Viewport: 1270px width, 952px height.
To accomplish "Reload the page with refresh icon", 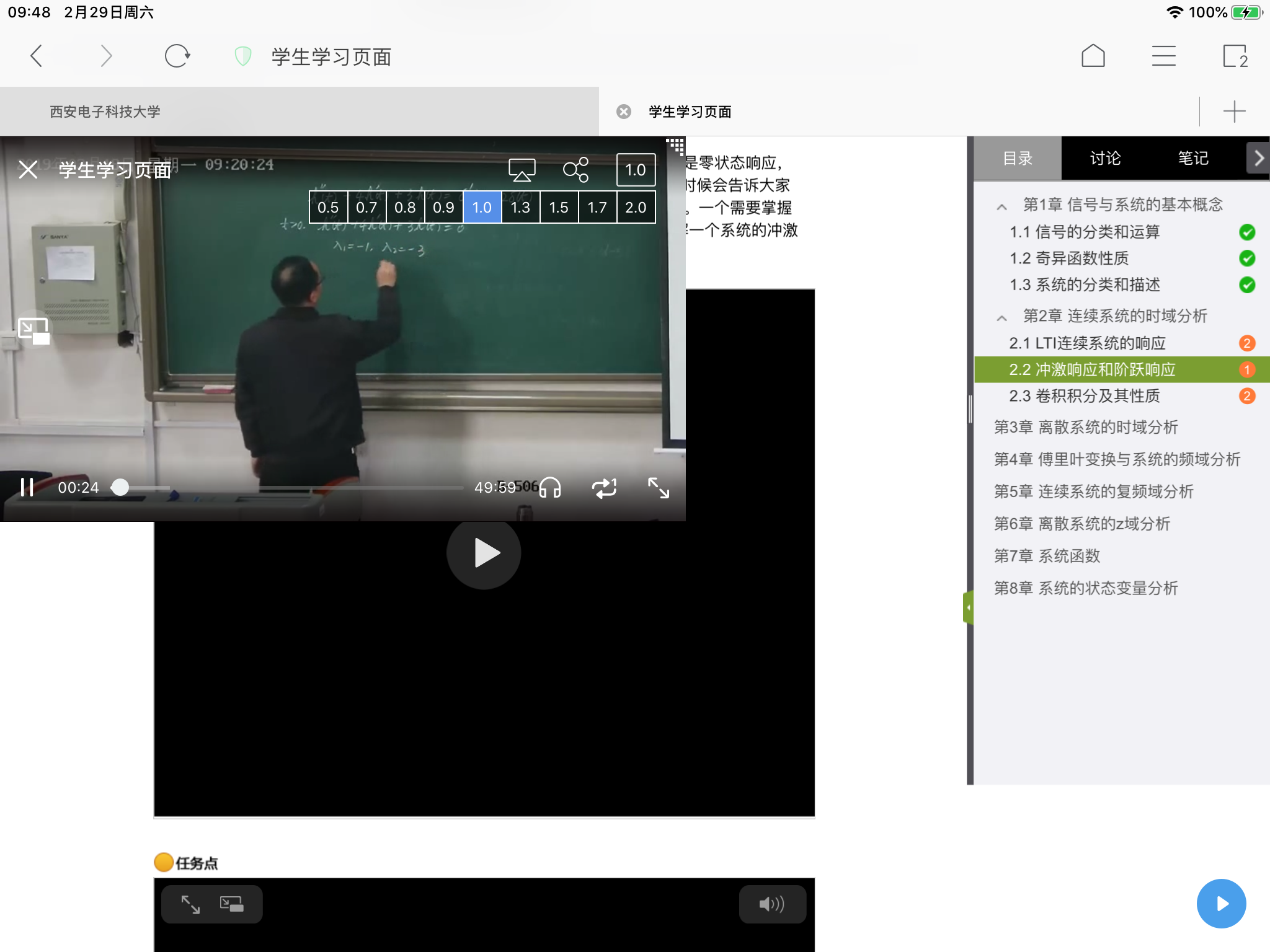I will click(177, 56).
